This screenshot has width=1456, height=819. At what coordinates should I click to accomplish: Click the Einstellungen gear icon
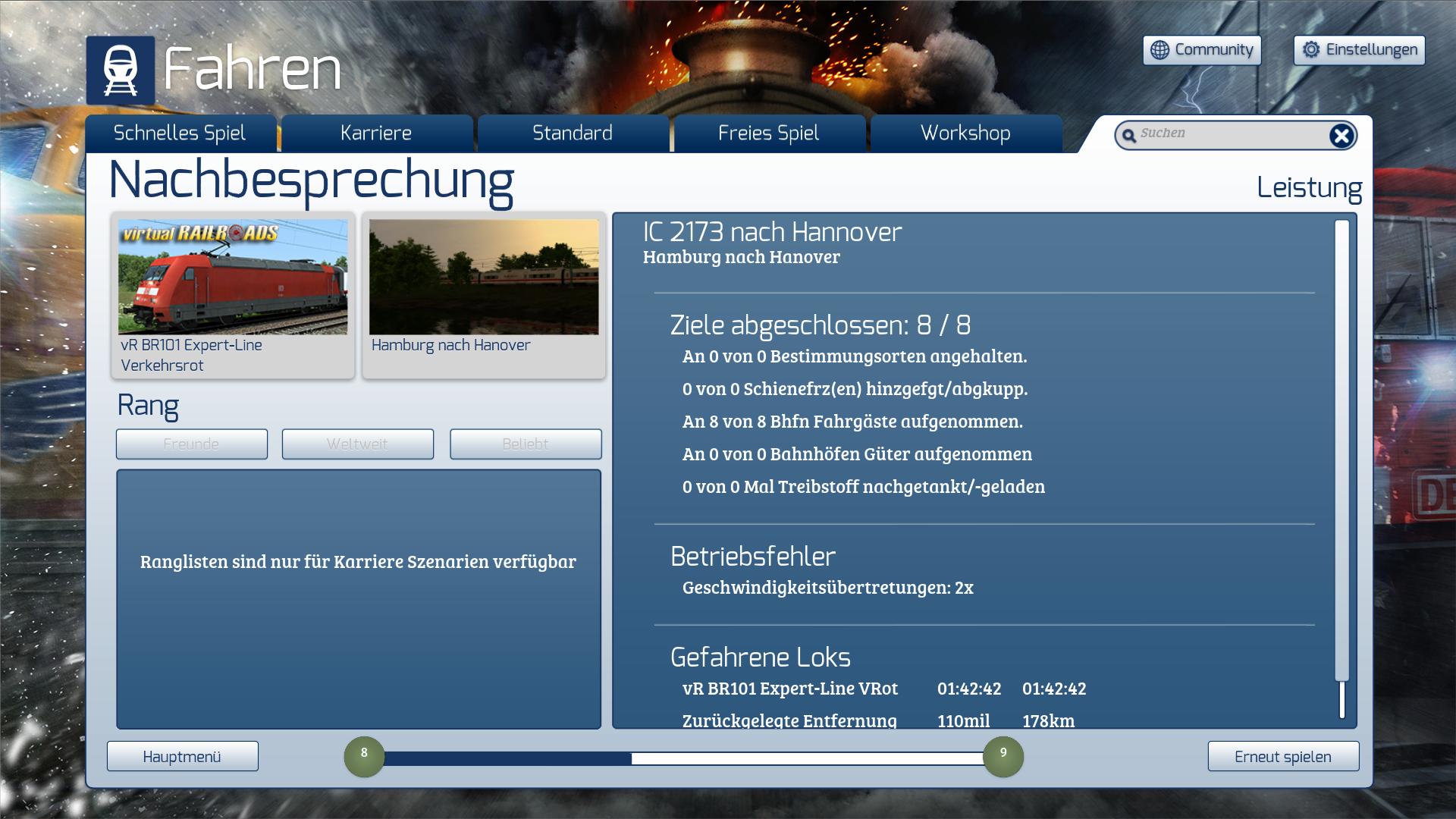coord(1311,50)
